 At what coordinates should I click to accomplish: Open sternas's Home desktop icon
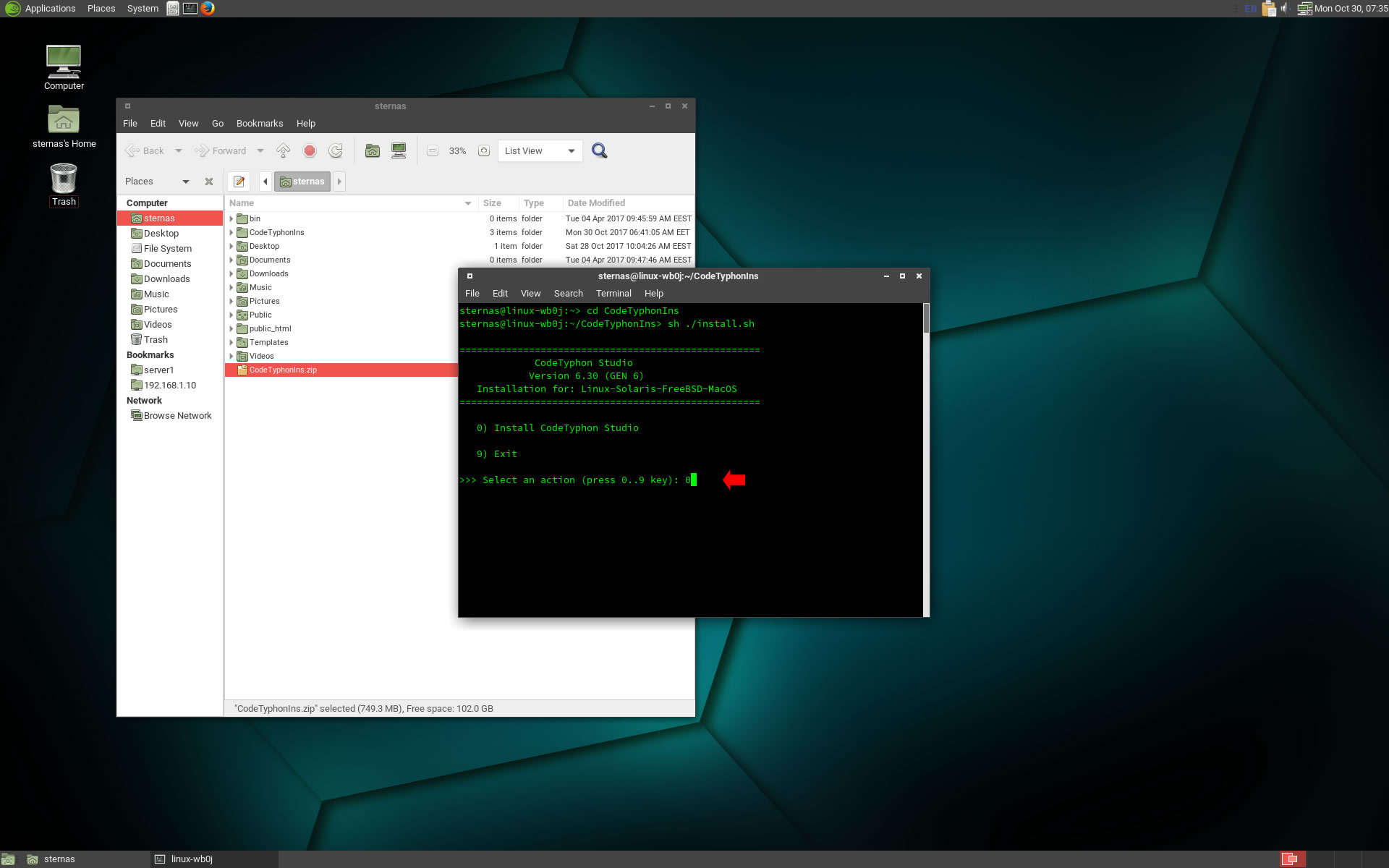(64, 127)
